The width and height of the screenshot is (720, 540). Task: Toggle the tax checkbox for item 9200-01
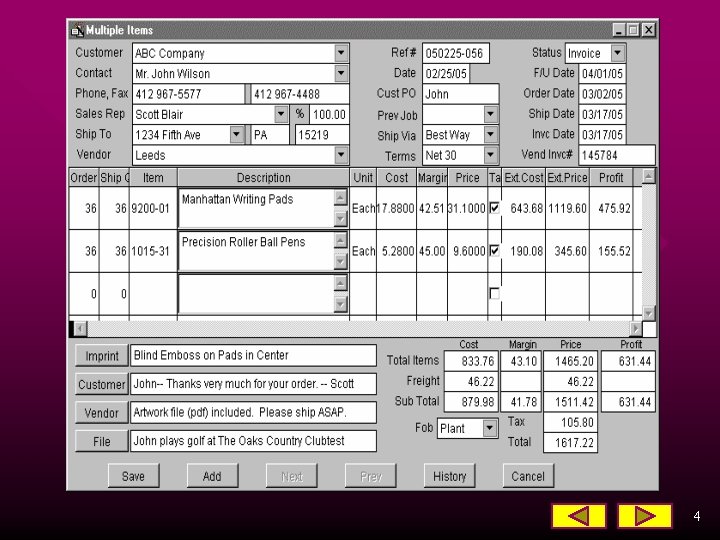494,208
